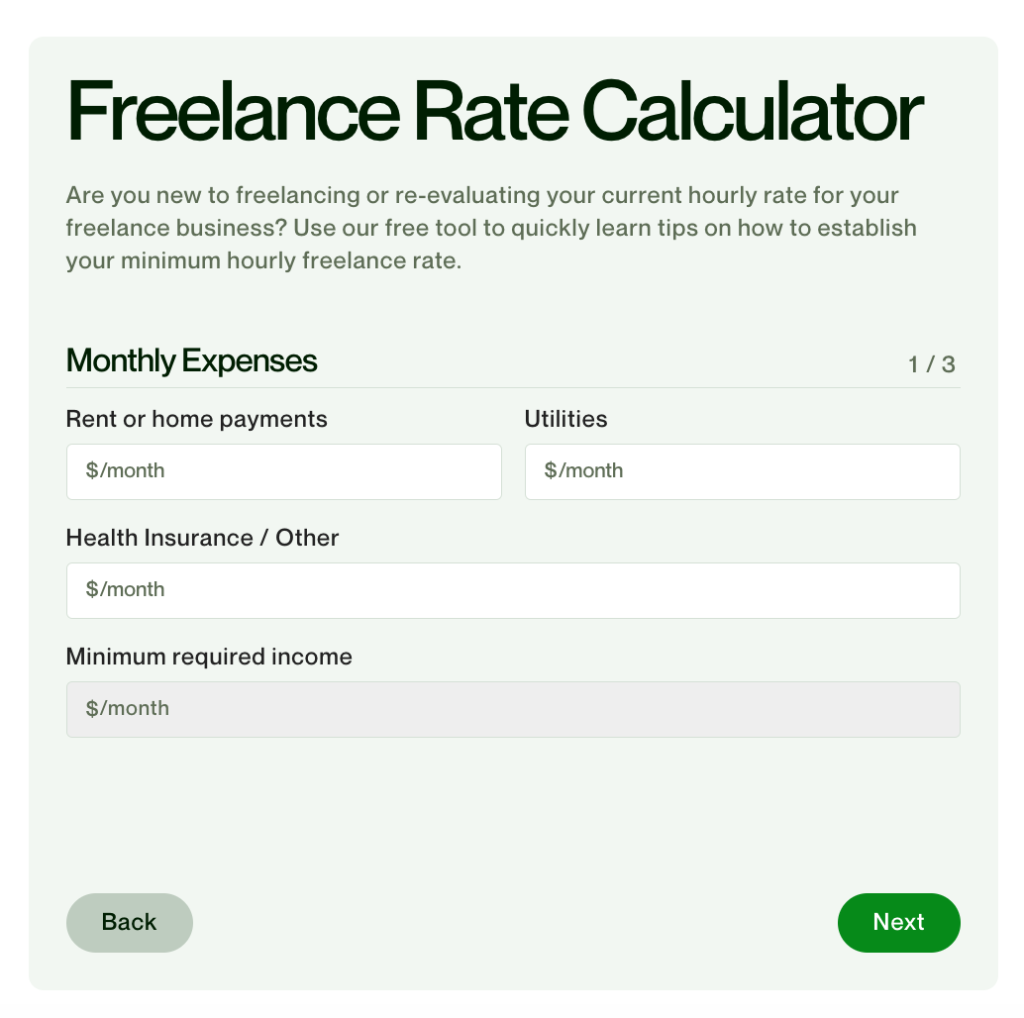Focus the Utilities amount field

coord(742,471)
